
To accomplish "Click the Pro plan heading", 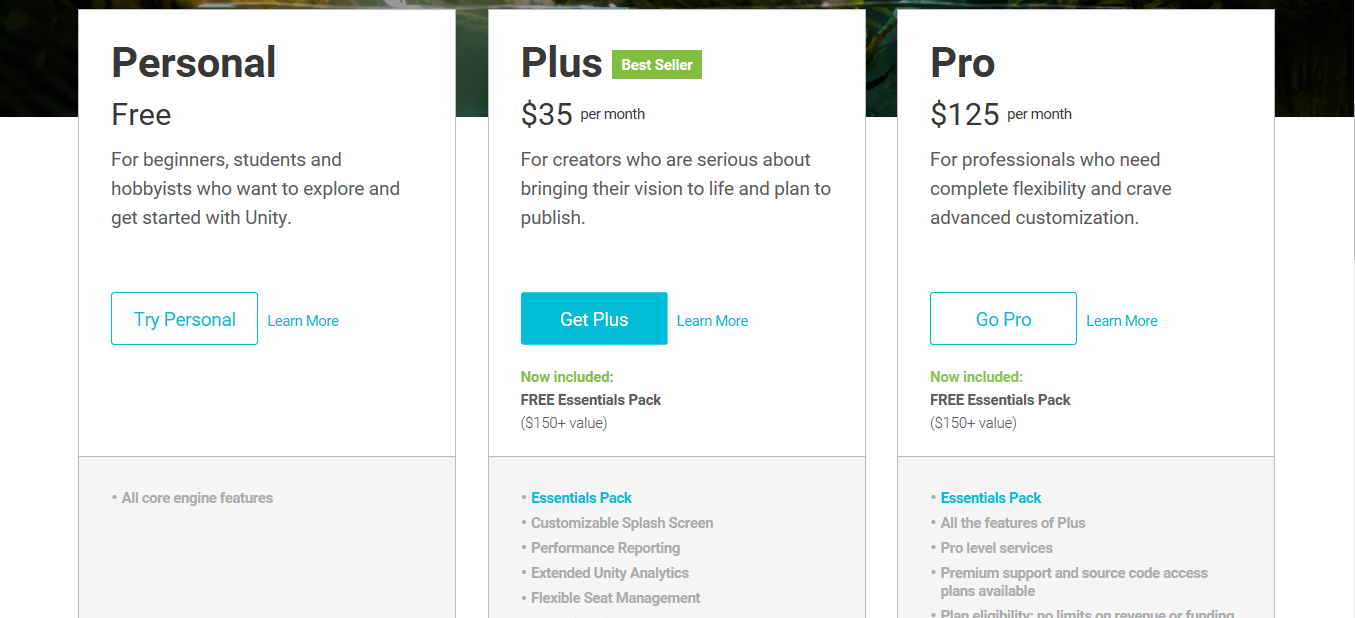I will [962, 63].
